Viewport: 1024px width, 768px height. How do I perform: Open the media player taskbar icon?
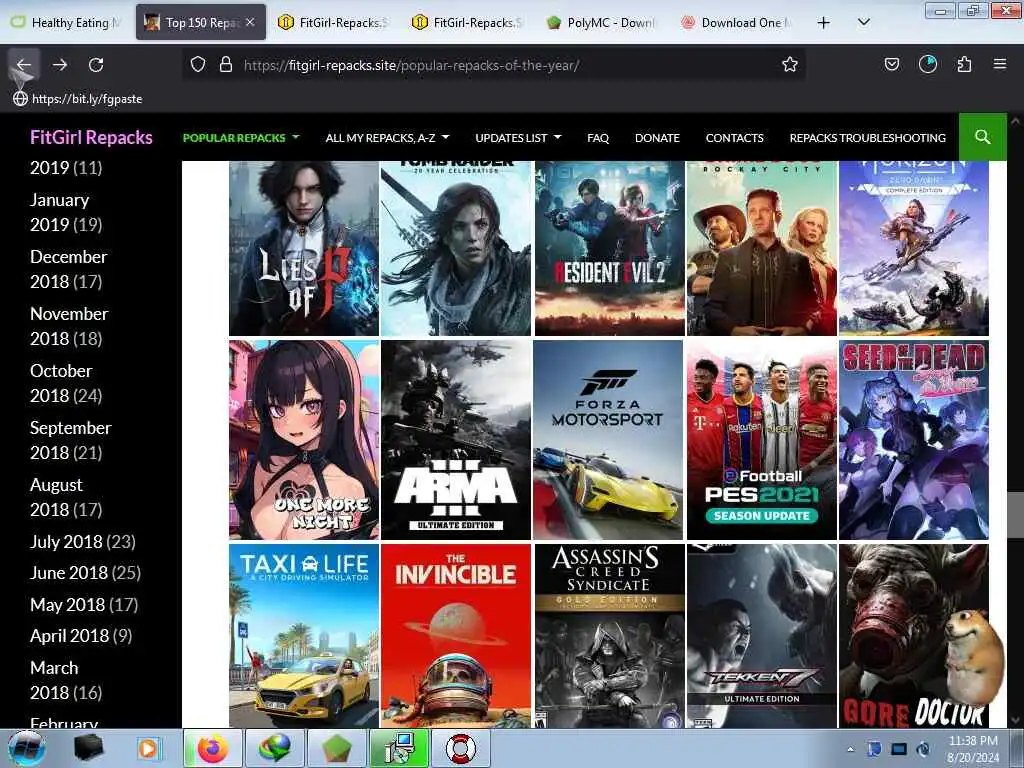tap(148, 748)
